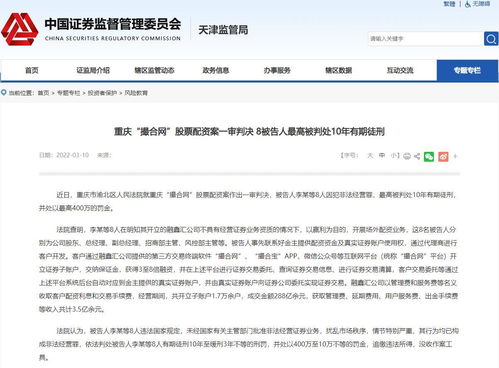Set font size to medium 中
Viewport: 499px width, 368px height.
[x=382, y=155]
